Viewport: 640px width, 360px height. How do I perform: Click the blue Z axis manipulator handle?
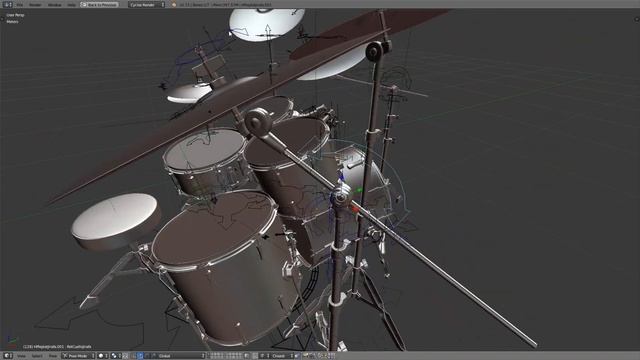pos(342,178)
